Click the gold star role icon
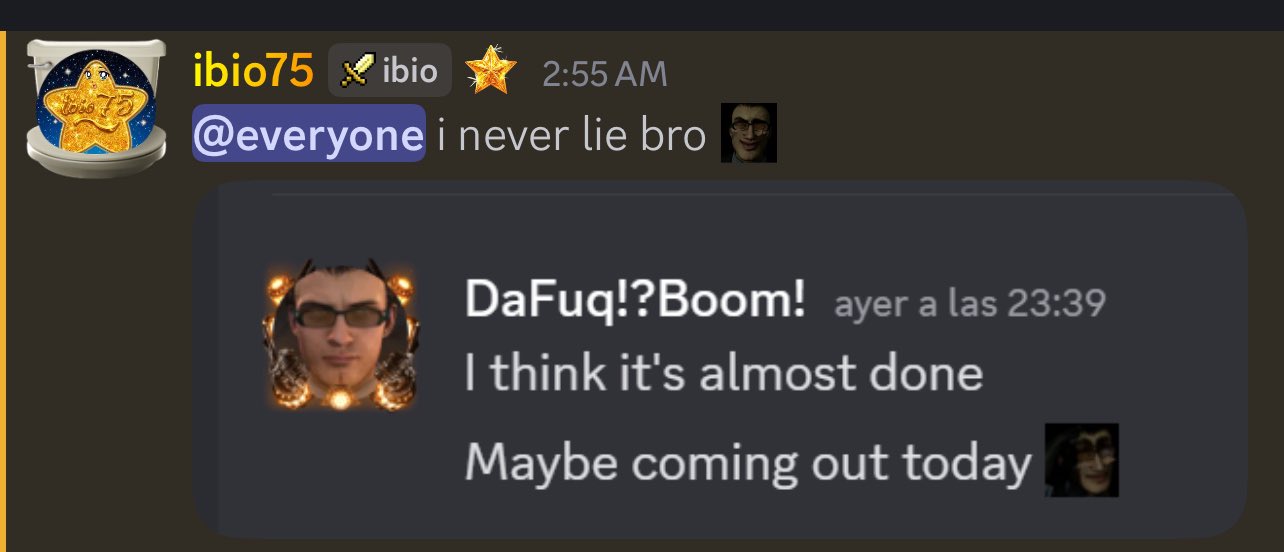The image size is (1284, 552). point(490,71)
